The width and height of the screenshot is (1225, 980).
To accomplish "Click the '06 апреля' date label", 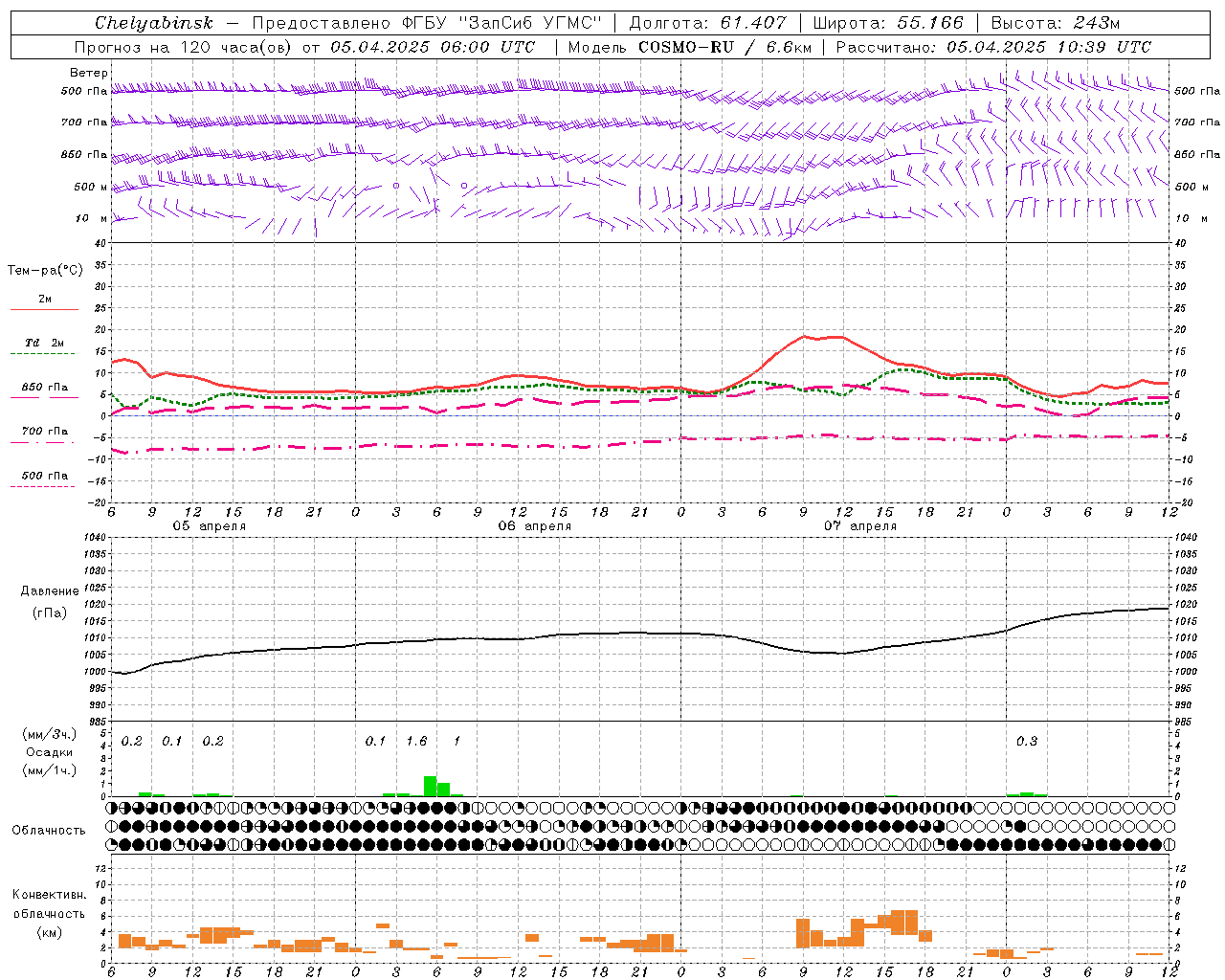I will 535,526.
